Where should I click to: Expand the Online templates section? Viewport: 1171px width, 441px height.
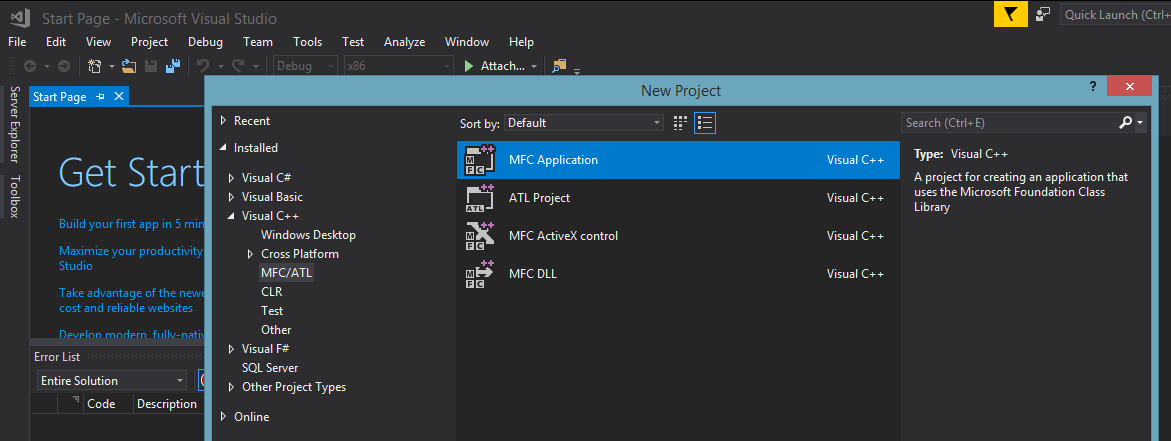223,416
